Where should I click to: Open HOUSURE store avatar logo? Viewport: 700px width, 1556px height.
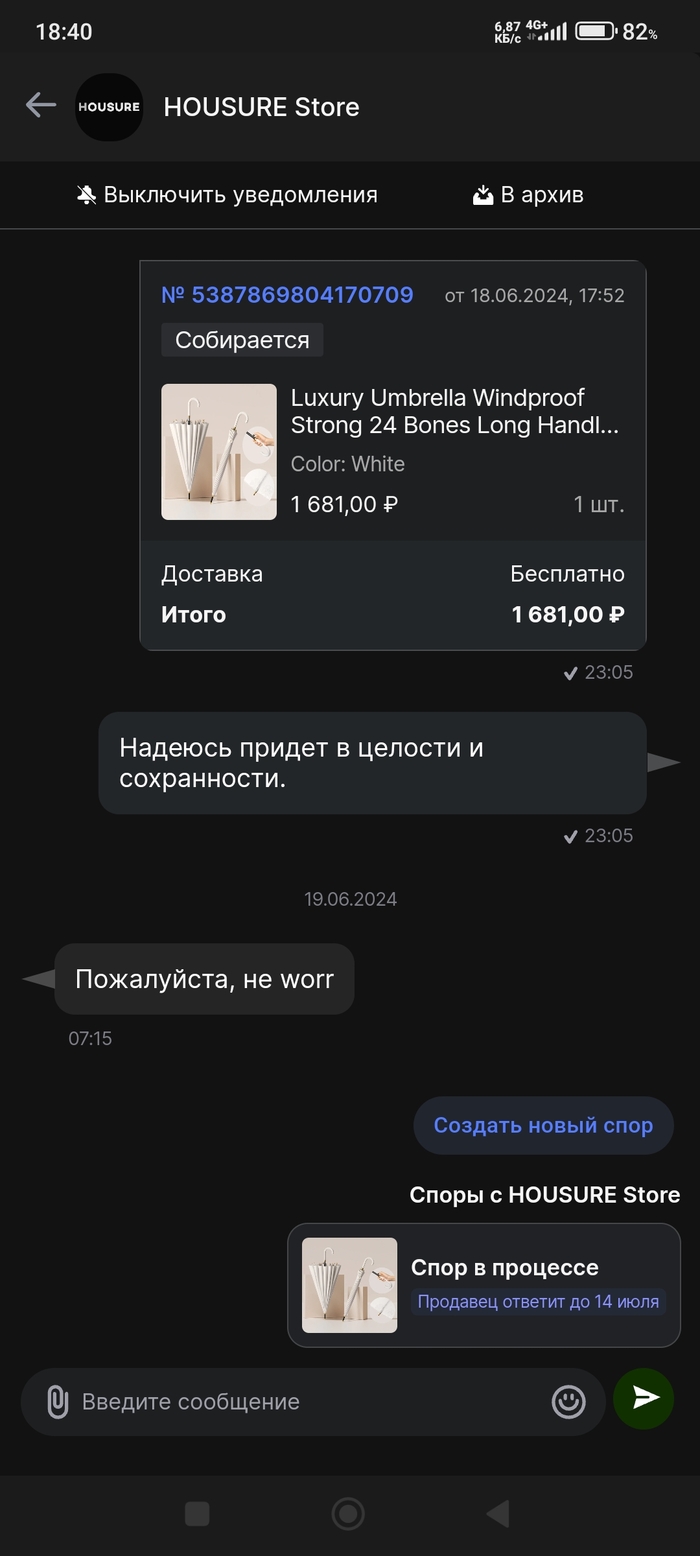click(109, 107)
